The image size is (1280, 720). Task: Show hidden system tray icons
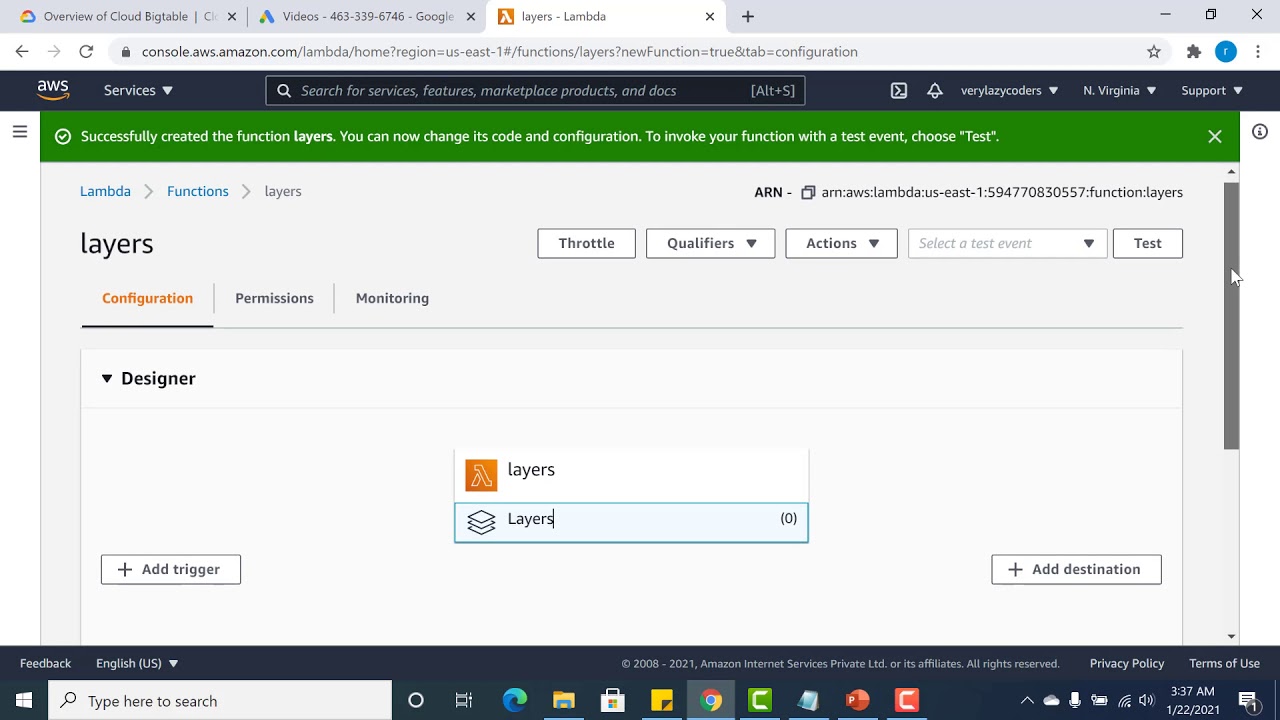1027,700
